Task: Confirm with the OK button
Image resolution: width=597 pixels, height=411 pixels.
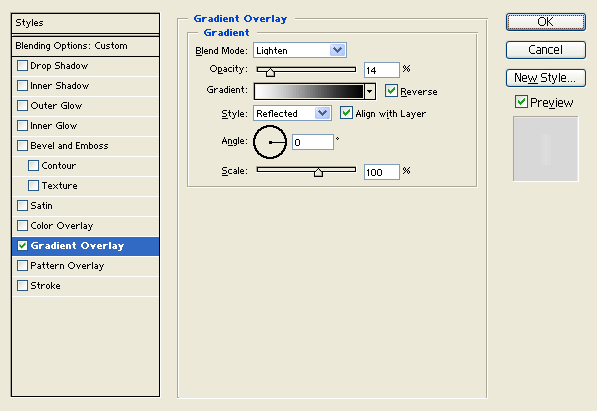Action: [x=546, y=22]
